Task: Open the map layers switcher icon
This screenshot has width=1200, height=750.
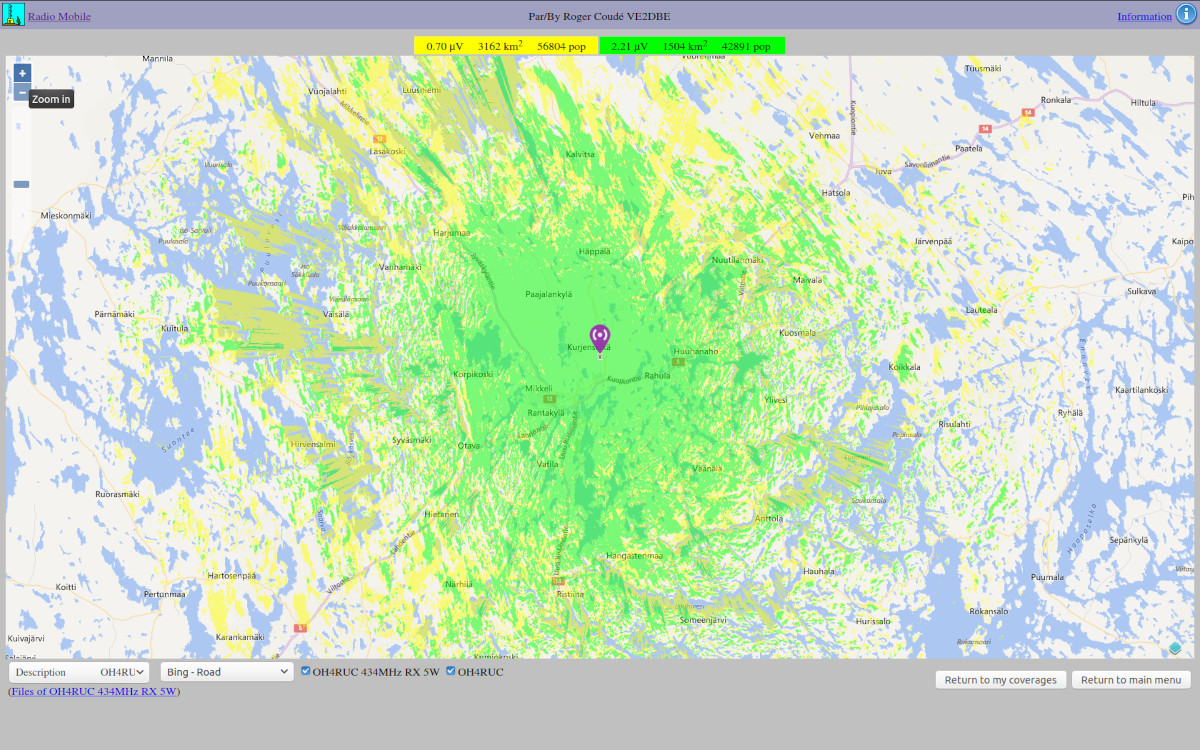Action: [x=1175, y=648]
